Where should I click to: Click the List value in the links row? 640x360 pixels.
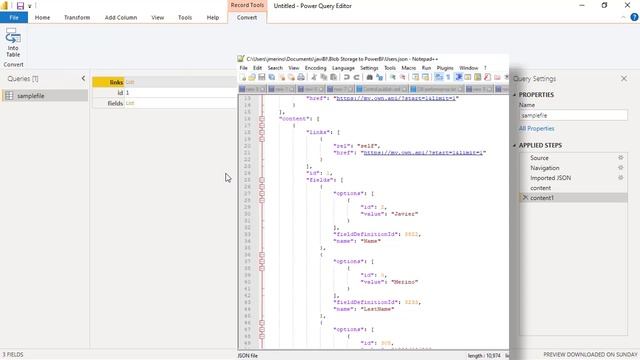click(130, 82)
